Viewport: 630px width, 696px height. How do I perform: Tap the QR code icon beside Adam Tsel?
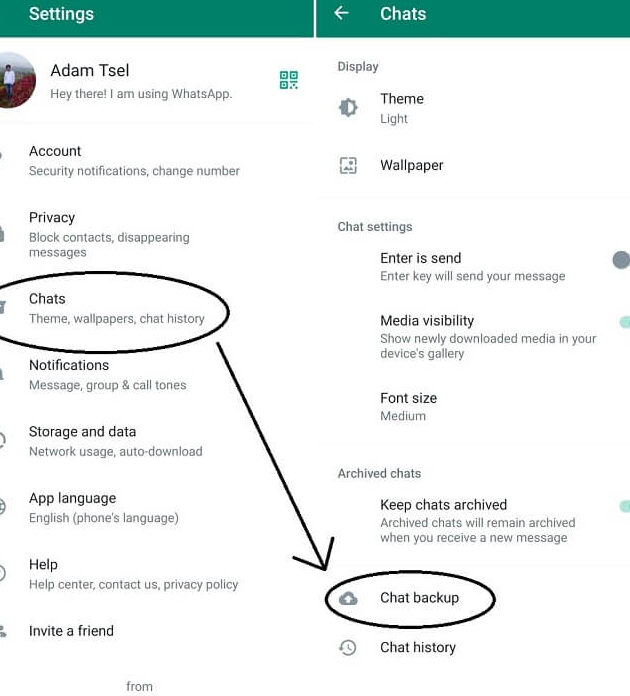(x=289, y=80)
